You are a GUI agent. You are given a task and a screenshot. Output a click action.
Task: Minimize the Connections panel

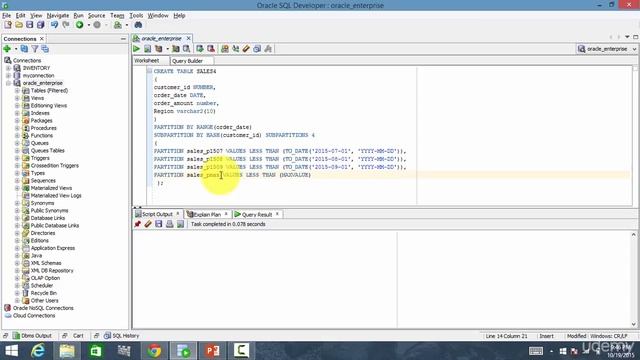[x=123, y=39]
